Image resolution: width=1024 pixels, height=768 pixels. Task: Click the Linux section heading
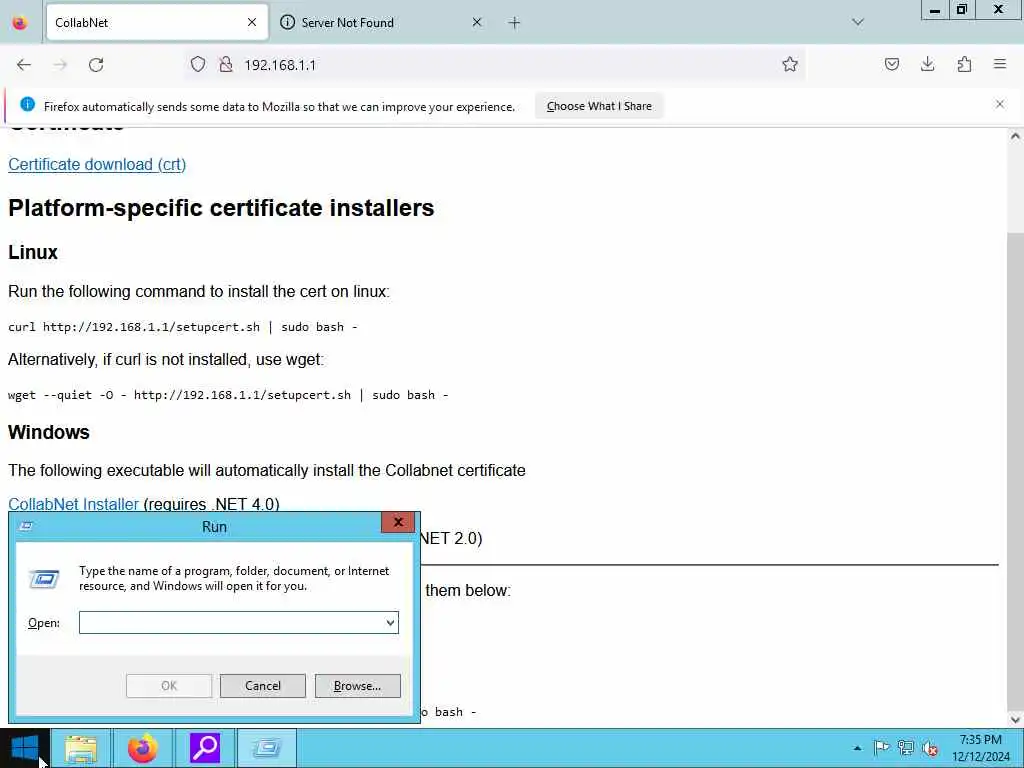33,252
